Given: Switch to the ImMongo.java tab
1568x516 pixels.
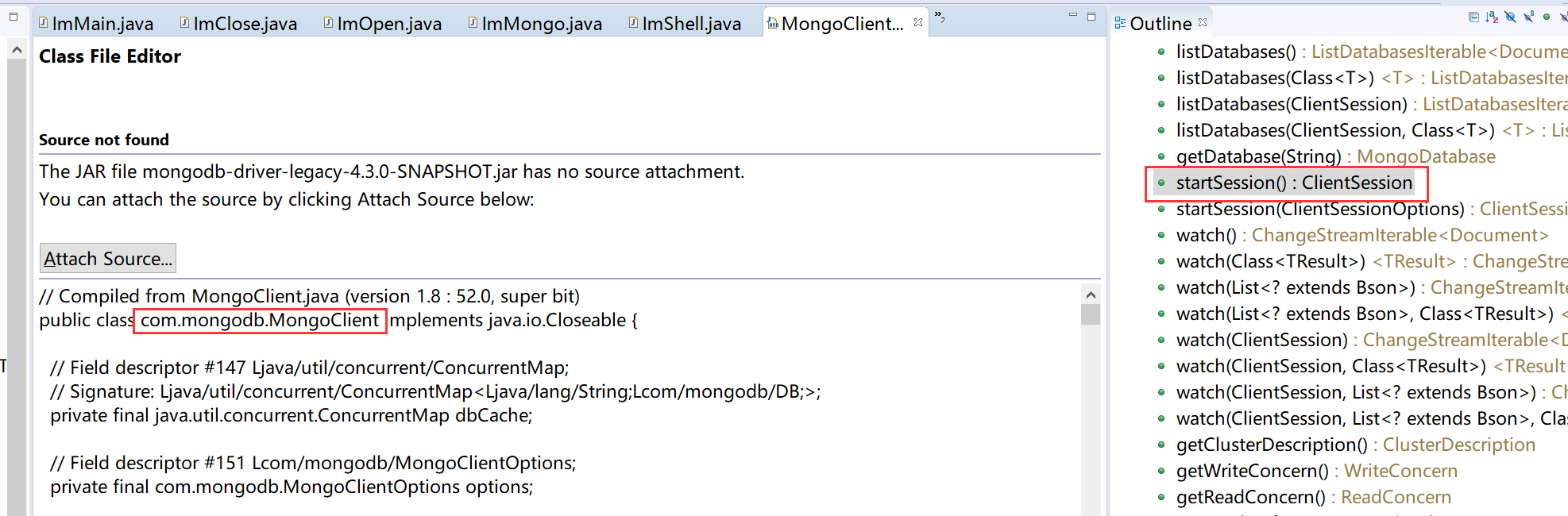Looking at the screenshot, I should click(x=536, y=23).
